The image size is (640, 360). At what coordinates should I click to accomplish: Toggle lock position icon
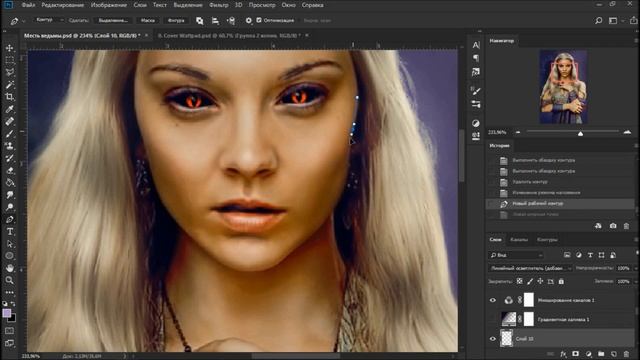tap(540, 281)
